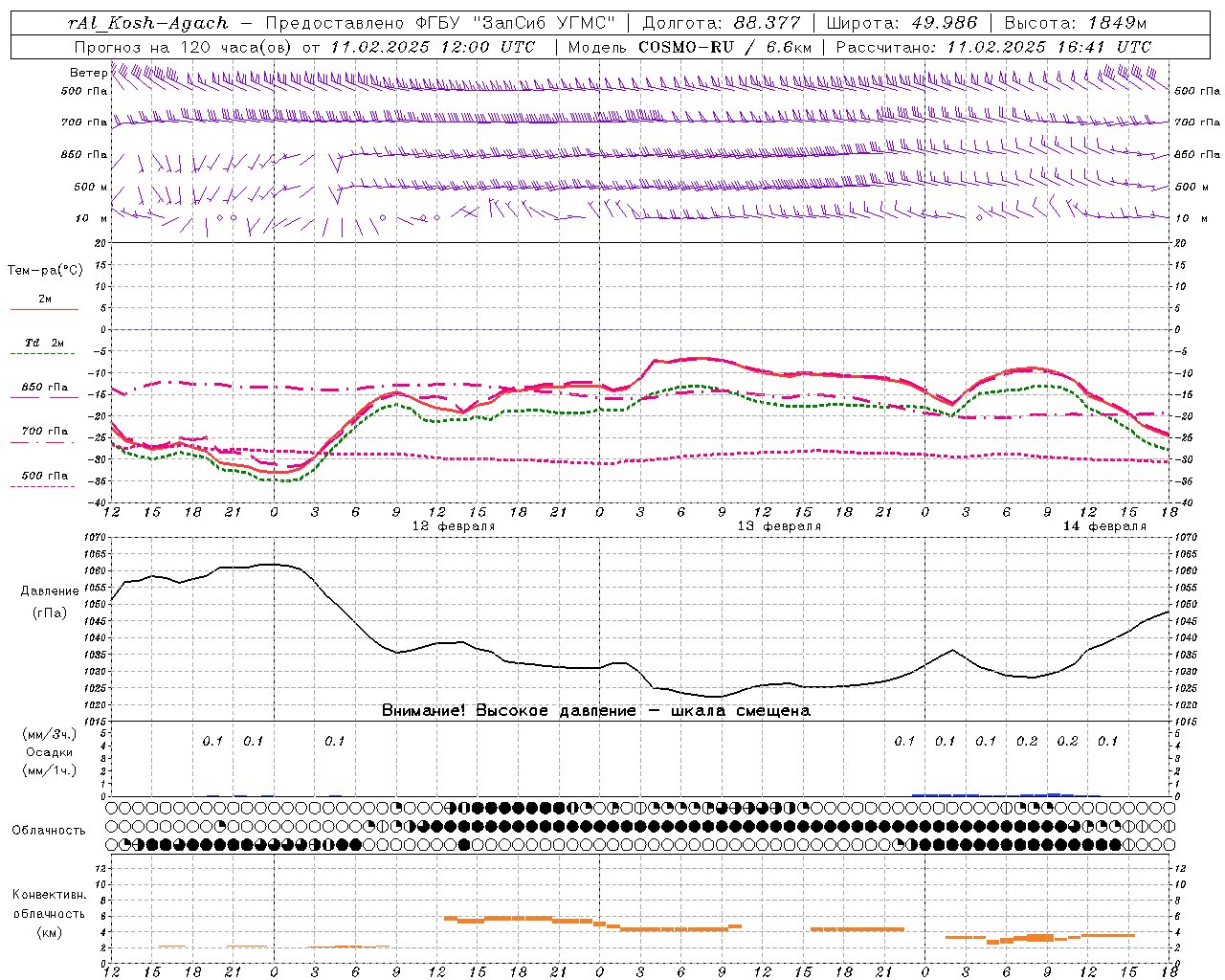Click the 12 февраля date label
This screenshot has height=980, width=1225.
click(454, 526)
